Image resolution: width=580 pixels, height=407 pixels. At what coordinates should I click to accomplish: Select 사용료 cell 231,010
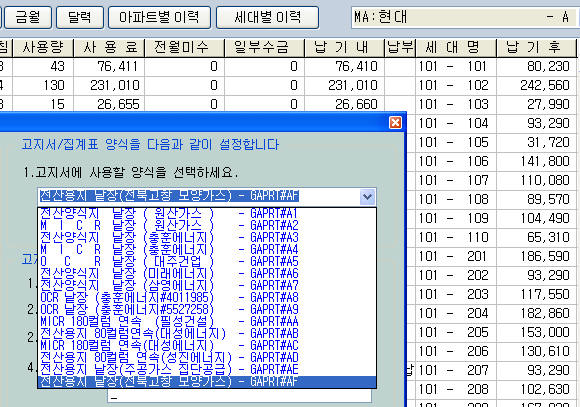click(x=109, y=86)
